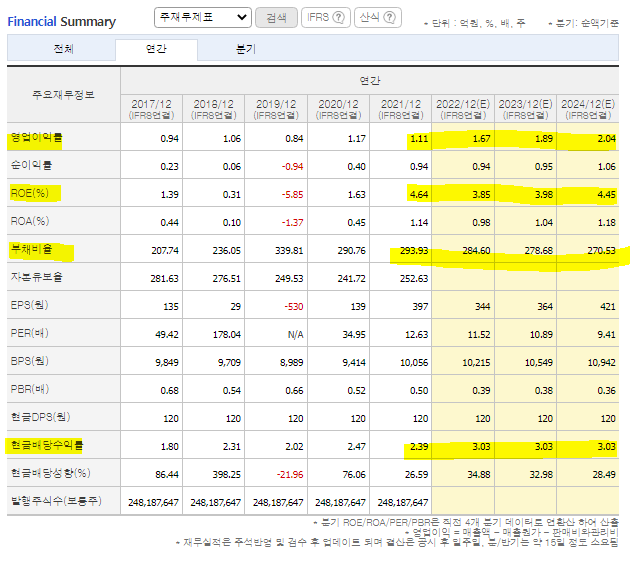Screen dimensions: 630x562
Task: Click the 2018/12 column header
Action: 214,109
